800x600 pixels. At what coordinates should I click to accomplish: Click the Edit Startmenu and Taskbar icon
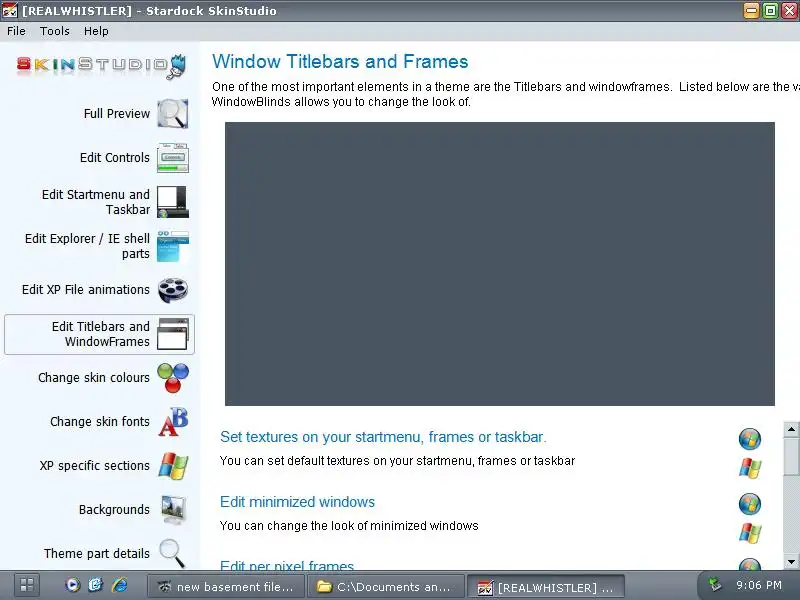pos(173,202)
